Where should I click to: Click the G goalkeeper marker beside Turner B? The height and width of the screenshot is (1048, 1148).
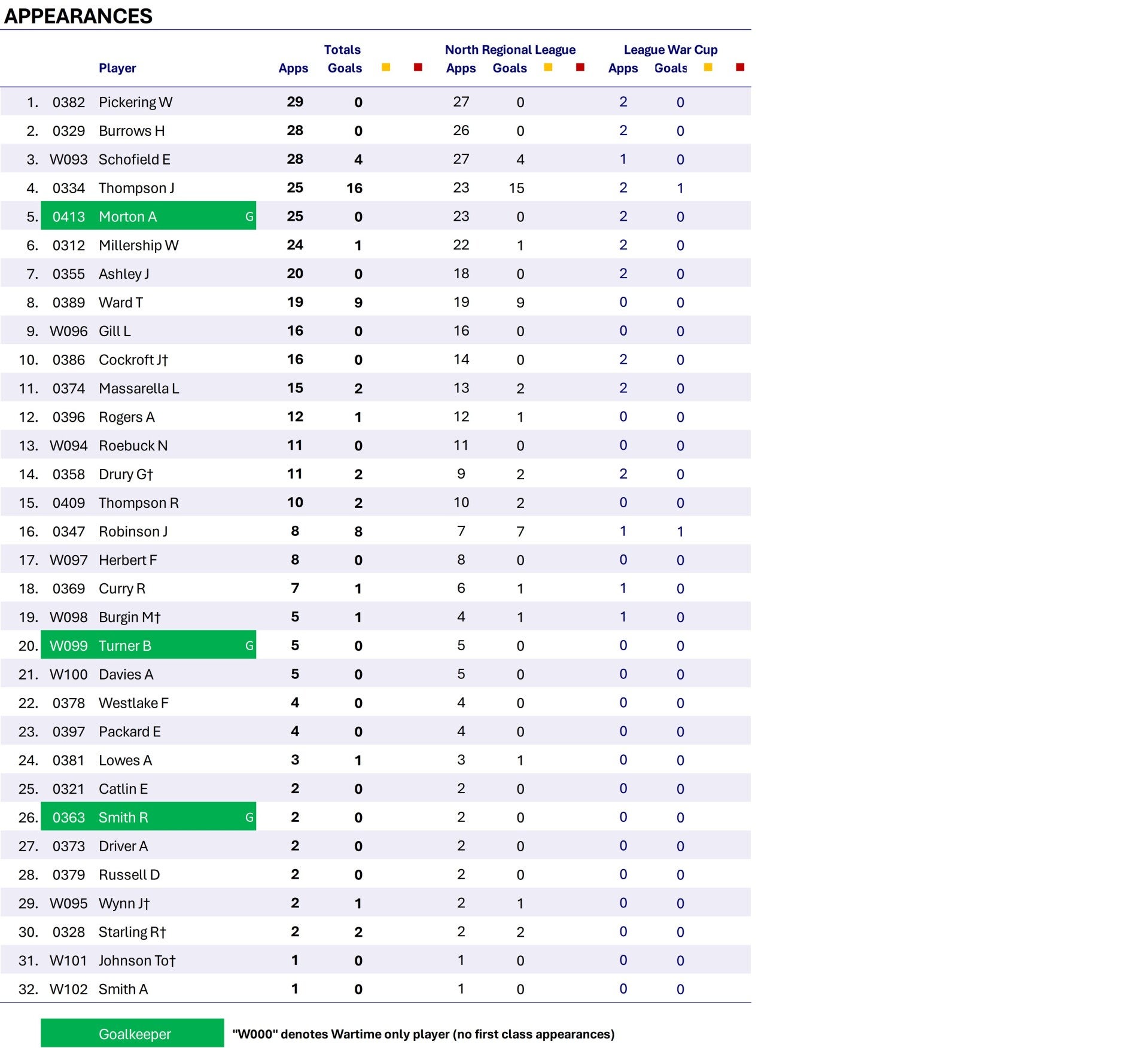pos(249,646)
